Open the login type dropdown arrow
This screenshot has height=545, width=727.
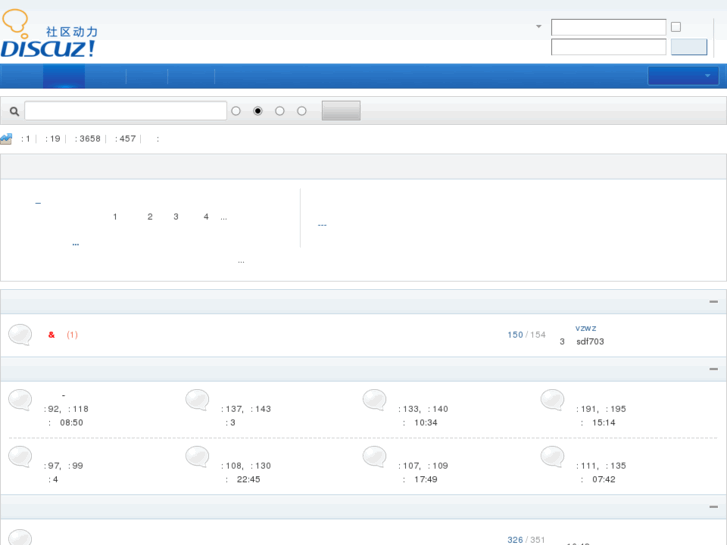(539, 26)
